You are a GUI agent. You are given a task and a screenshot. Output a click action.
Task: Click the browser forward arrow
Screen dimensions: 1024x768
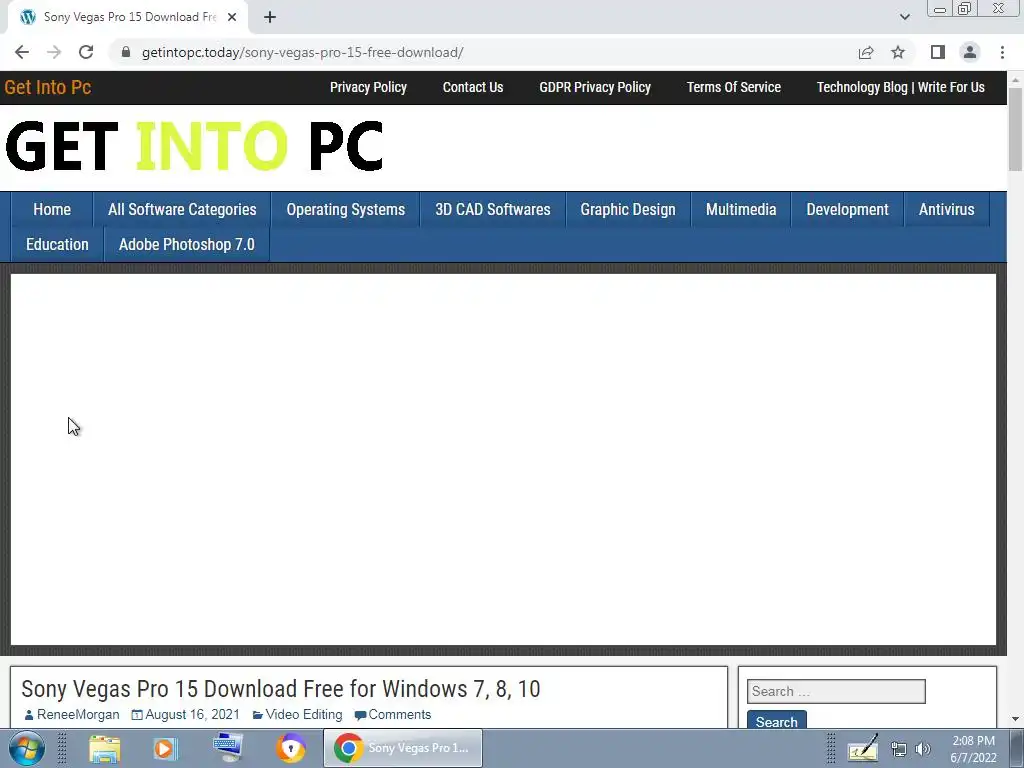pyautogui.click(x=54, y=52)
